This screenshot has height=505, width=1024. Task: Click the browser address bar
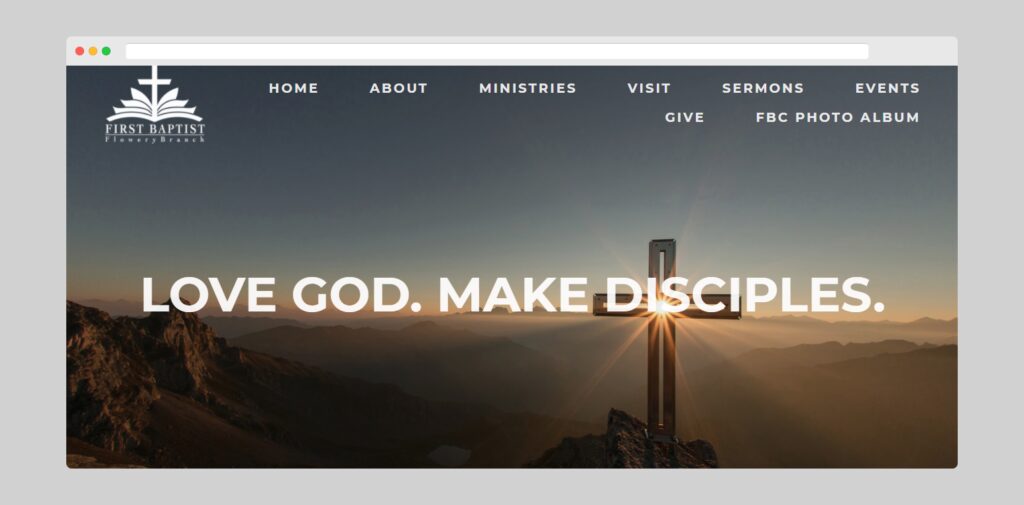coord(497,52)
